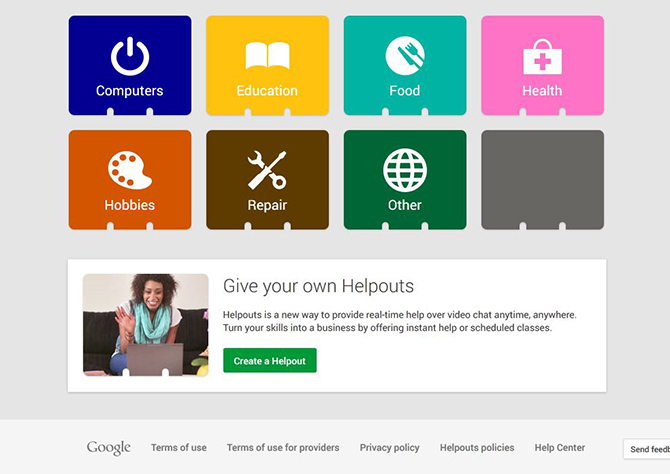Click the Create a Helpout button
Image resolution: width=670 pixels, height=474 pixels.
click(270, 360)
